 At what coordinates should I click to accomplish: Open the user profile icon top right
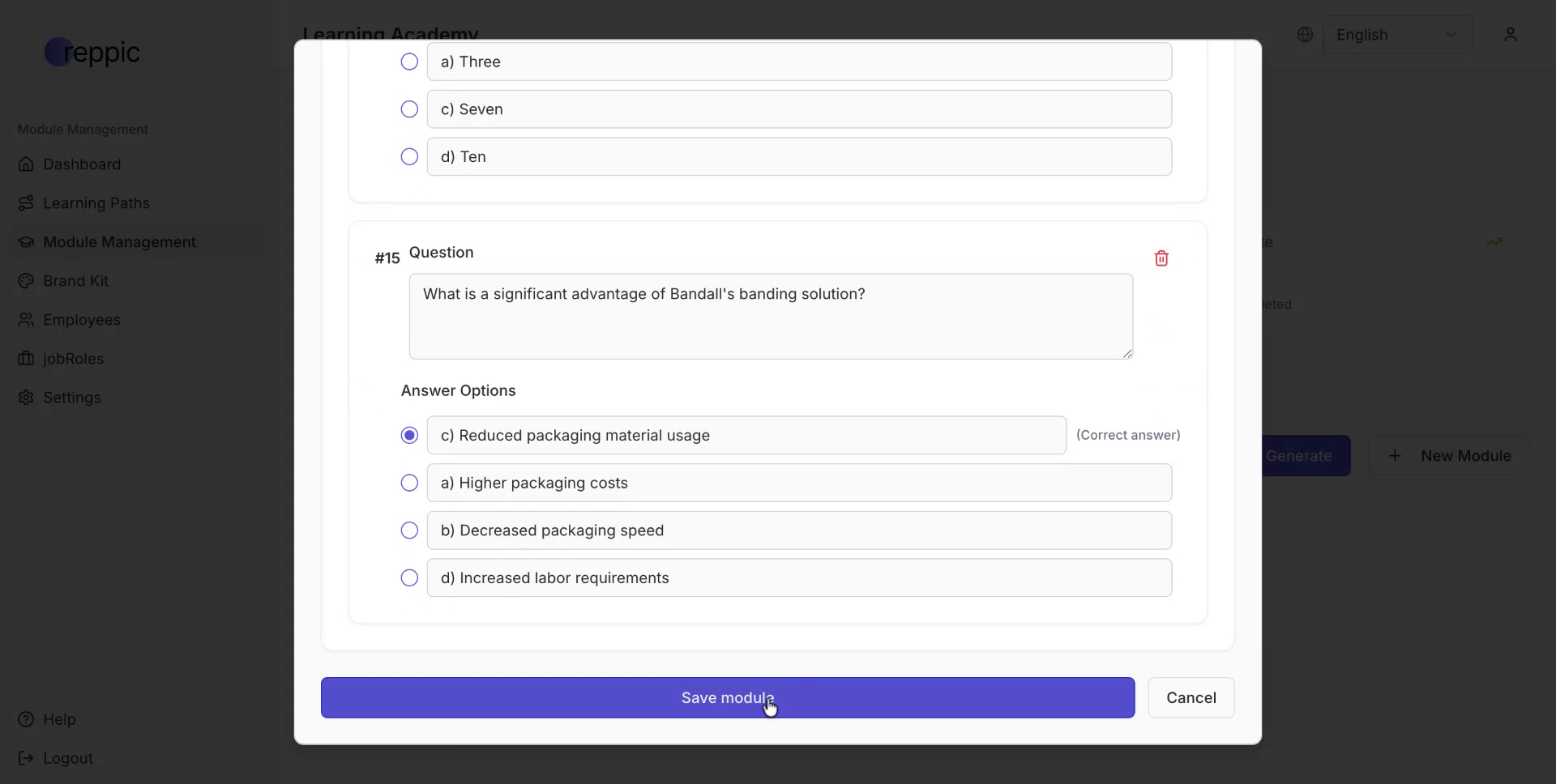1511,34
